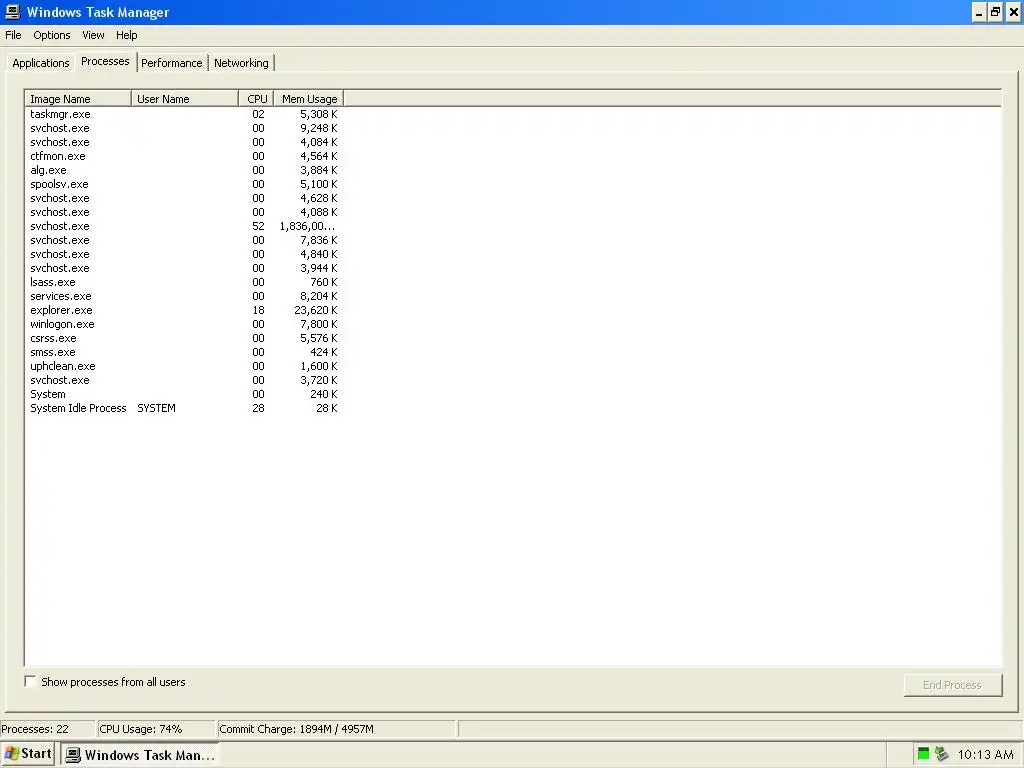The width and height of the screenshot is (1024, 768).
Task: Open the Help menu
Action: 127,35
